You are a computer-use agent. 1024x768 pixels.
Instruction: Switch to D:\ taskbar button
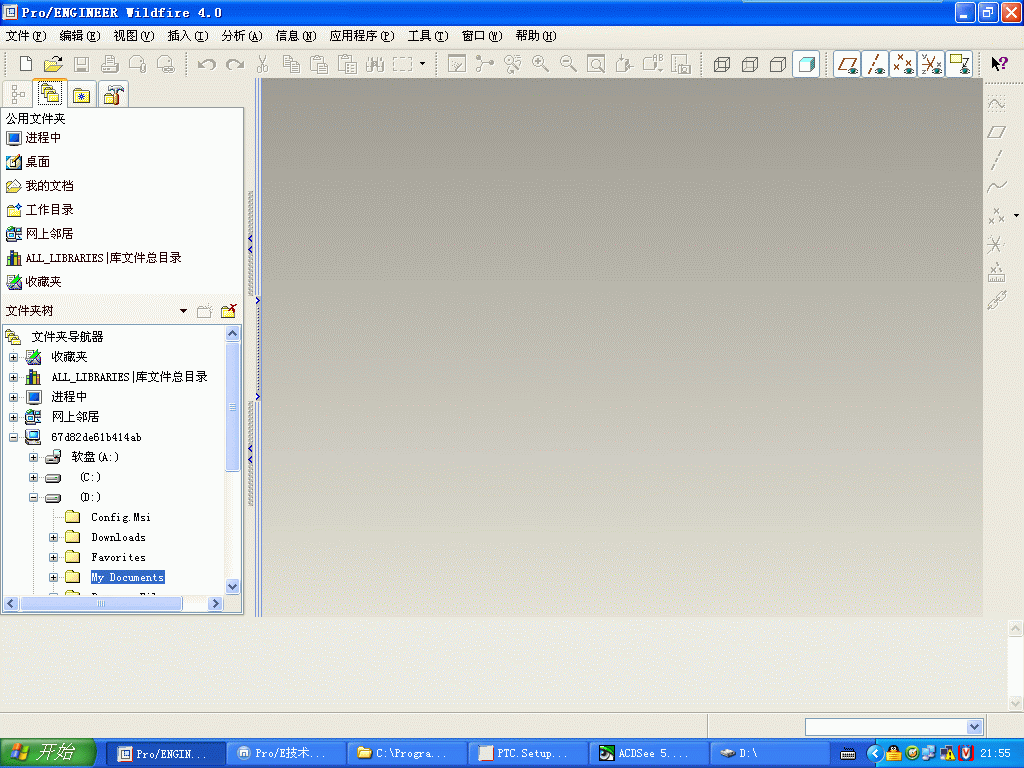pyautogui.click(x=769, y=754)
